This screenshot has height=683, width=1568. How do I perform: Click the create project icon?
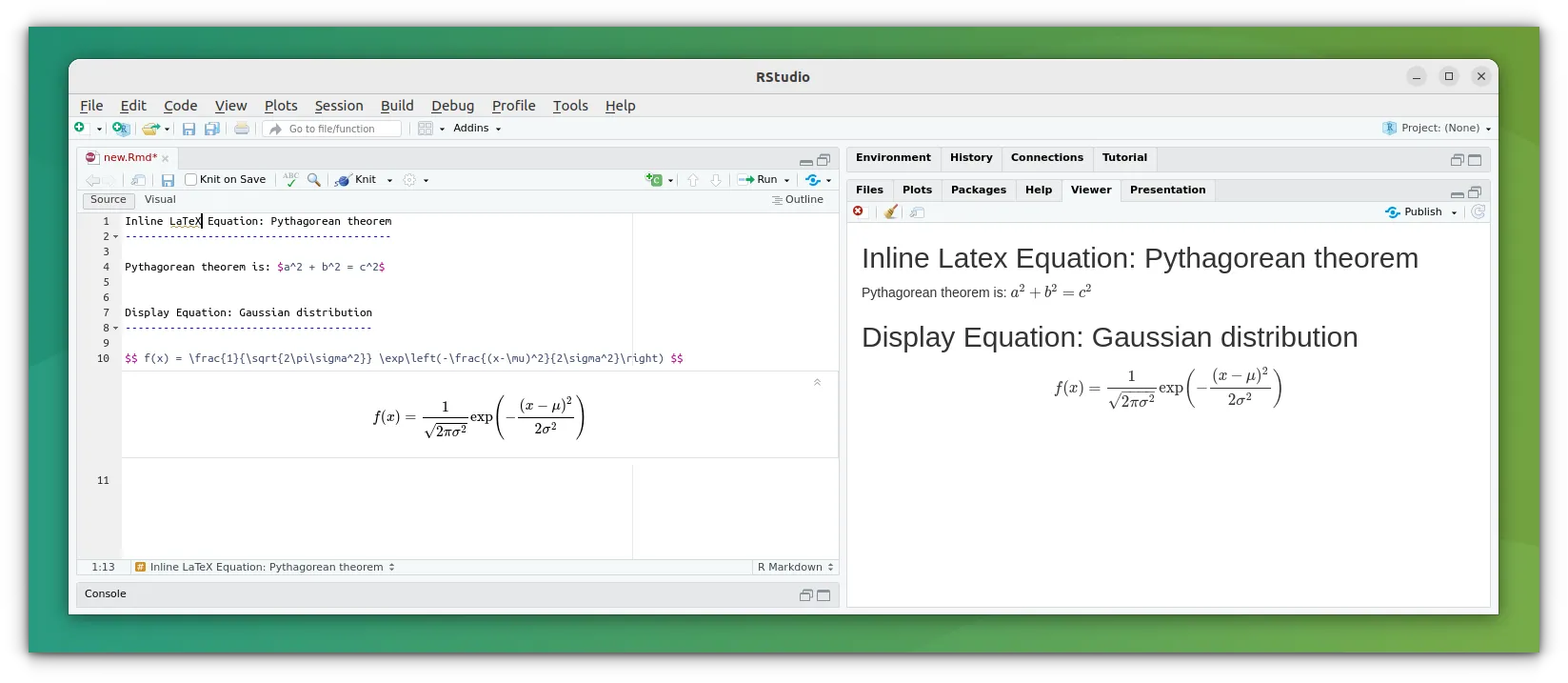120,129
